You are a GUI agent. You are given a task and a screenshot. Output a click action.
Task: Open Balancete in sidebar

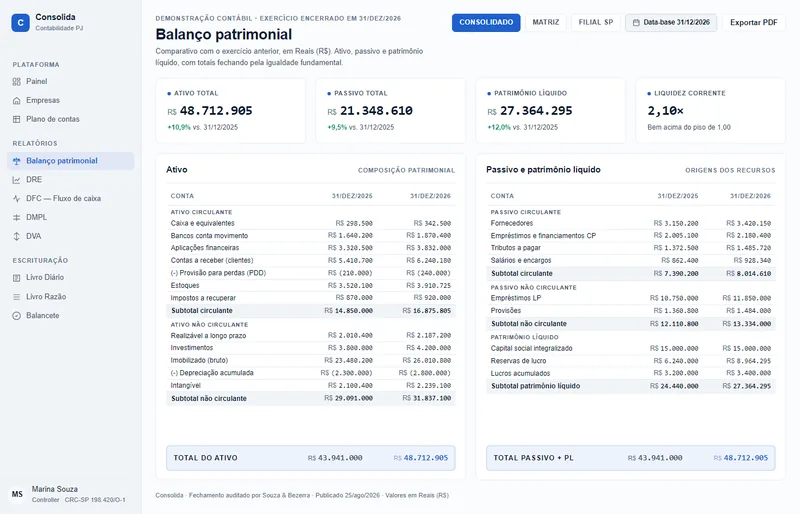(x=70, y=316)
